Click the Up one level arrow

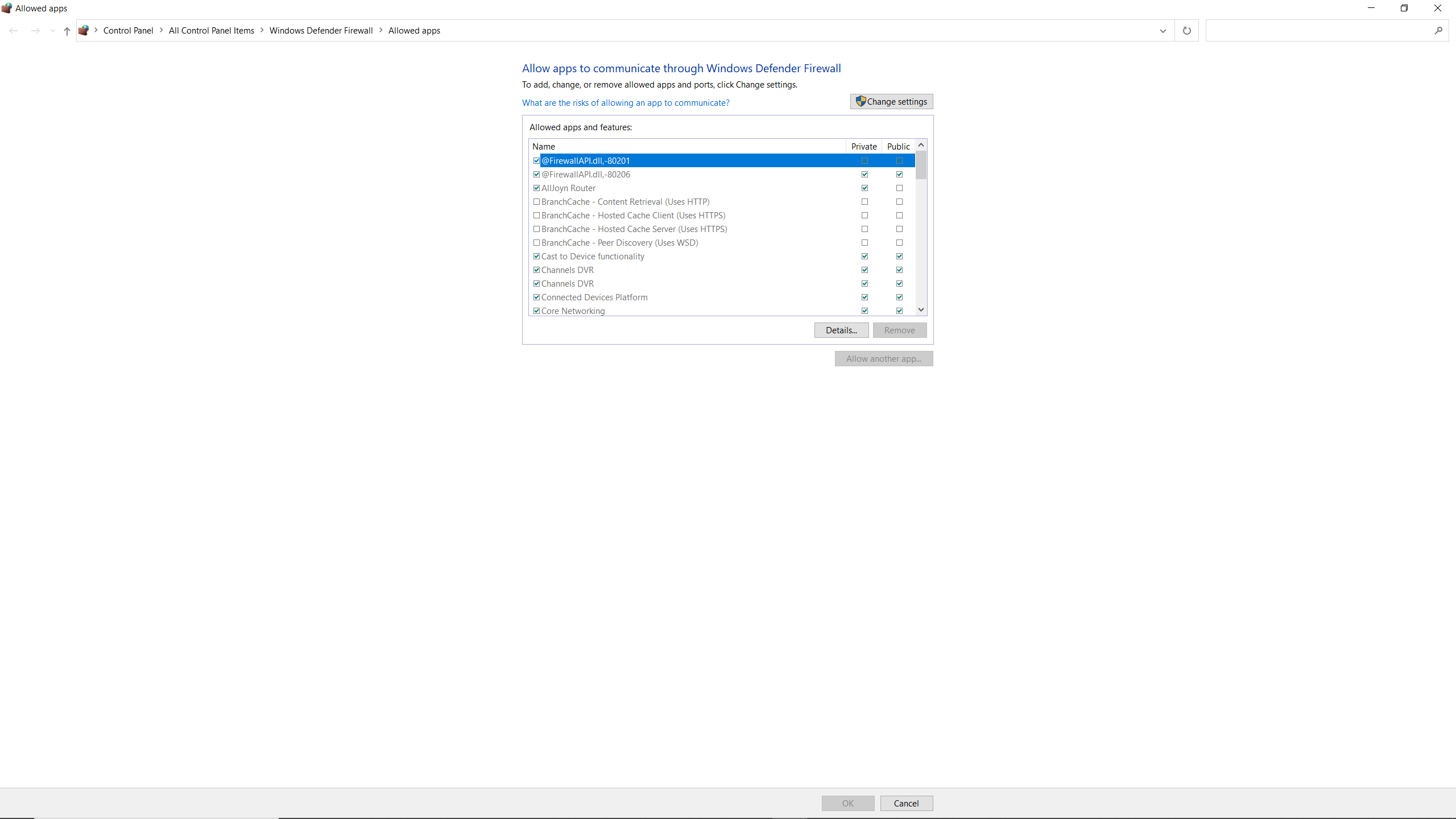(67, 31)
